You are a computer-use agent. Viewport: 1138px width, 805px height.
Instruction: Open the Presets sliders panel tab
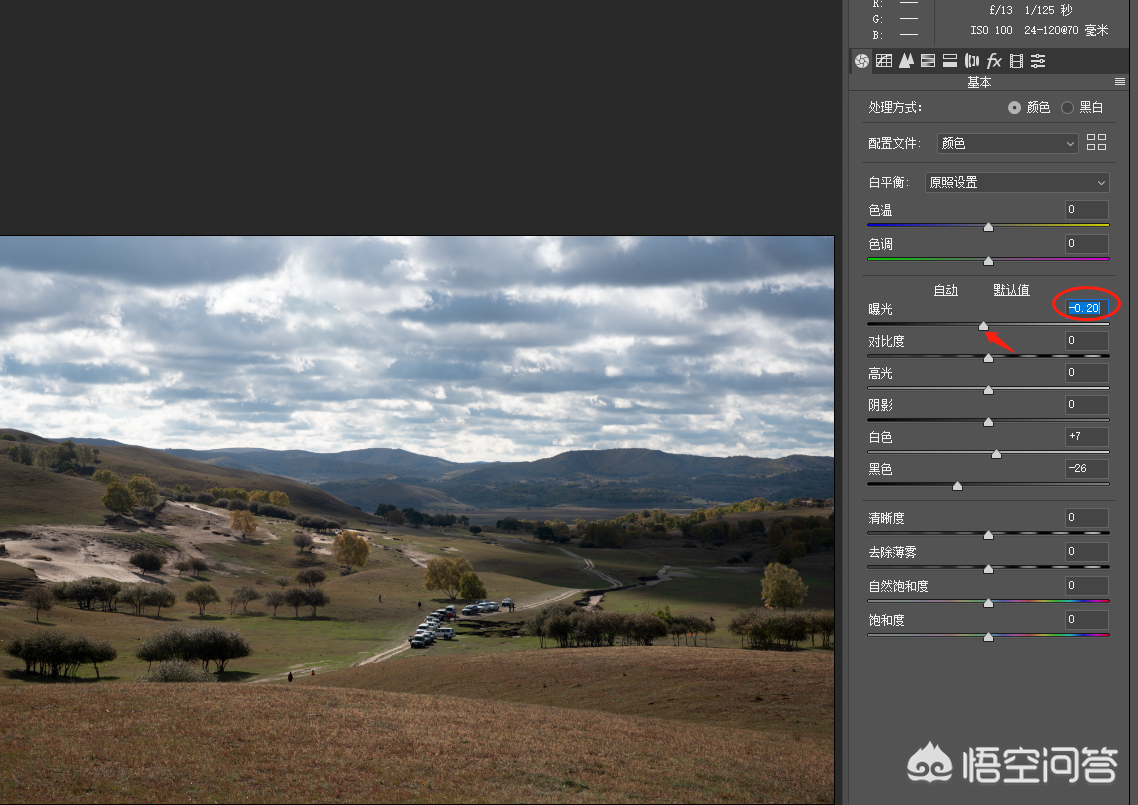(1039, 61)
